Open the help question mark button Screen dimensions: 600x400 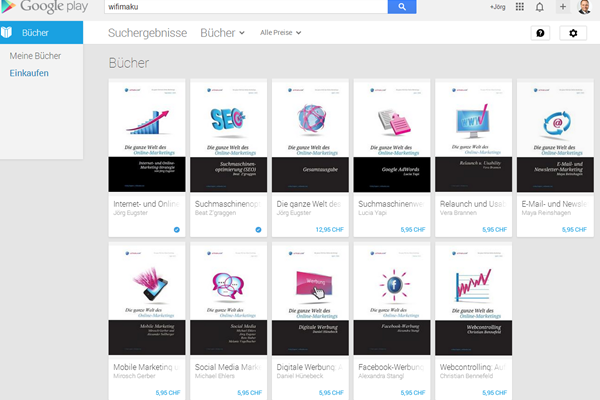click(x=540, y=33)
